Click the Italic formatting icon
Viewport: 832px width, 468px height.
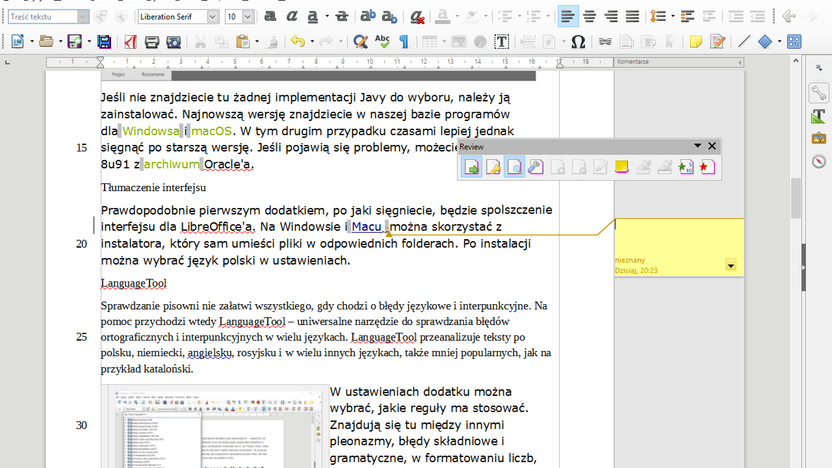291,16
